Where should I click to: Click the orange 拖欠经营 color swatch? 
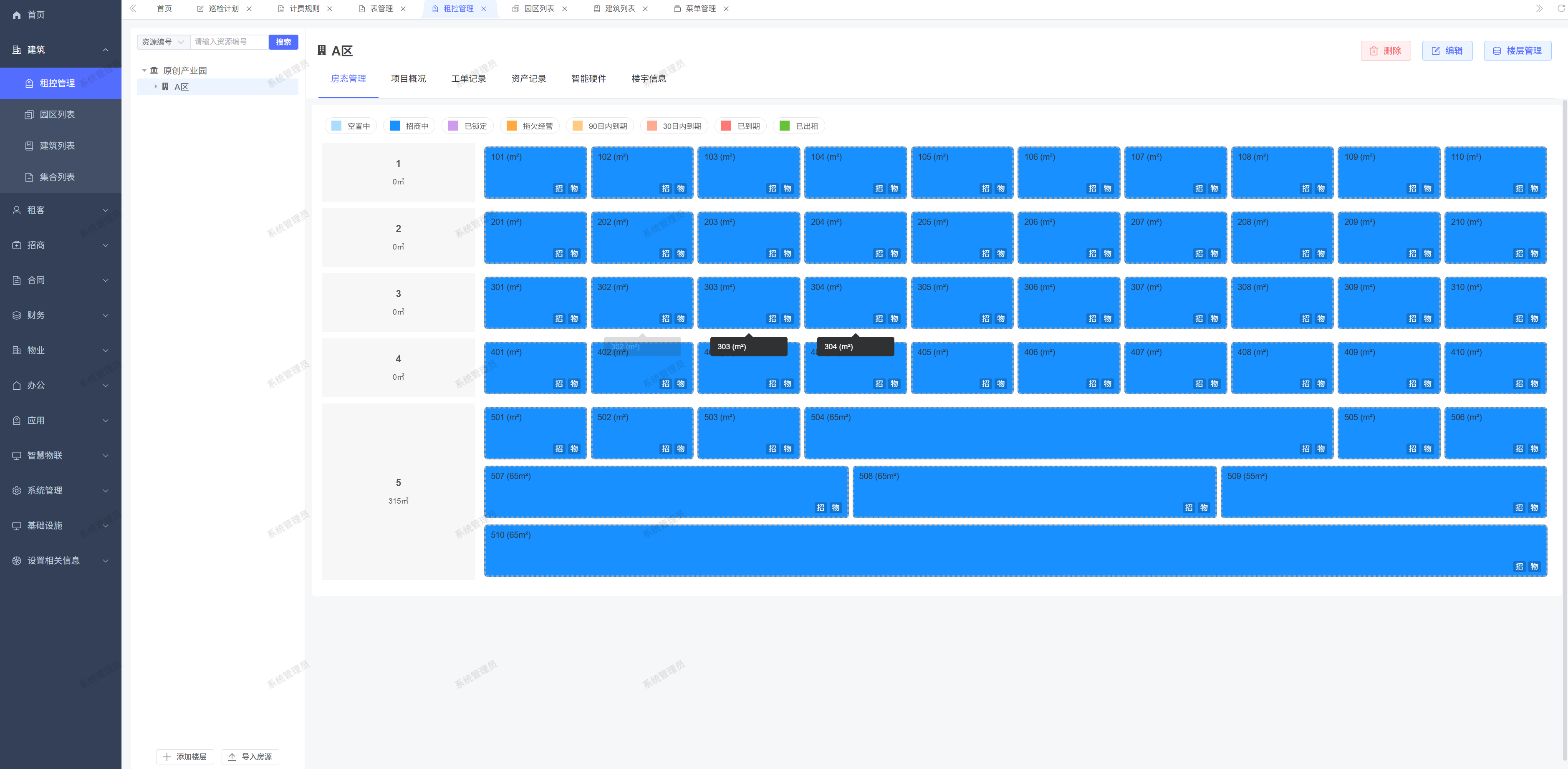click(511, 126)
